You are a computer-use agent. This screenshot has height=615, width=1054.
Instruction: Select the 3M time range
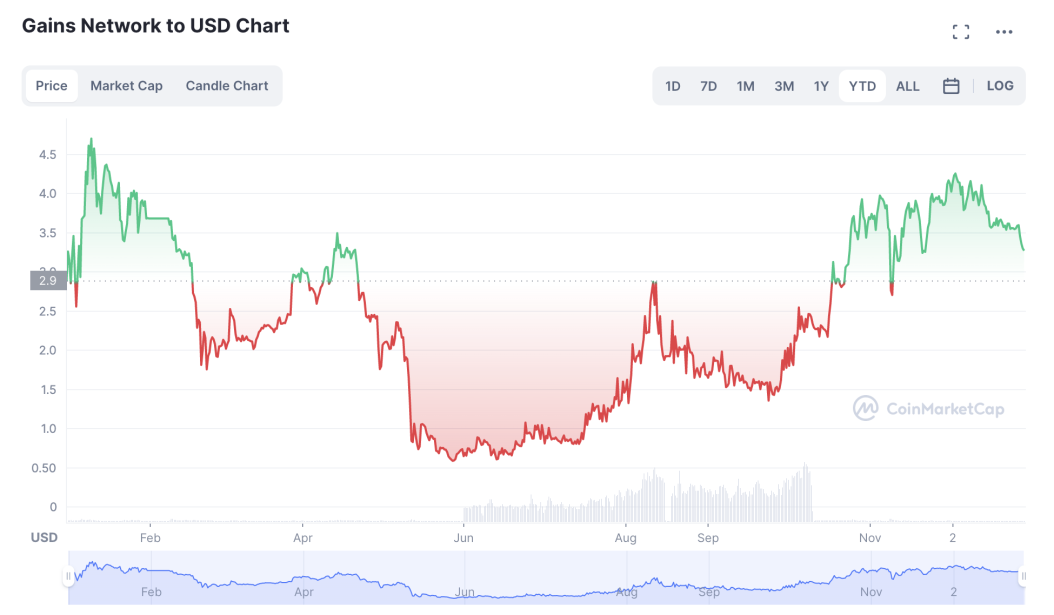(x=784, y=86)
